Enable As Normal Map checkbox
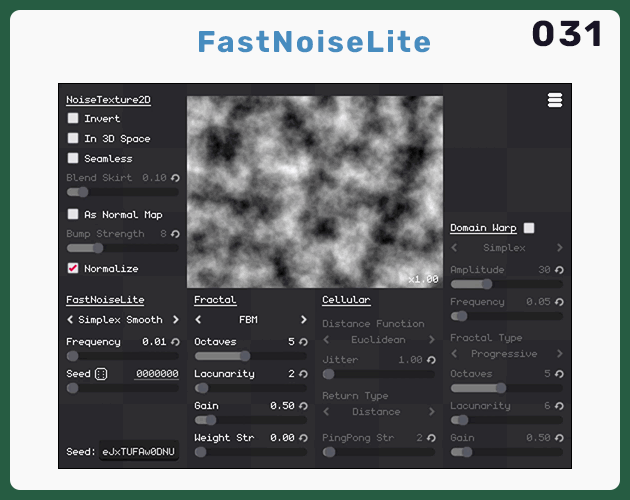Viewport: 630px width, 500px height. click(73, 214)
